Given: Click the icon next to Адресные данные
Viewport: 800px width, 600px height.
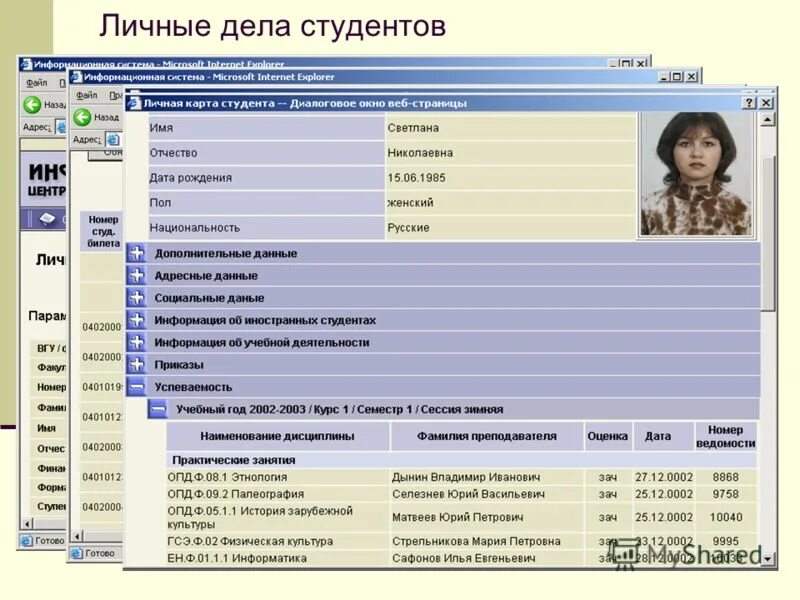Looking at the screenshot, I should (x=137, y=276).
